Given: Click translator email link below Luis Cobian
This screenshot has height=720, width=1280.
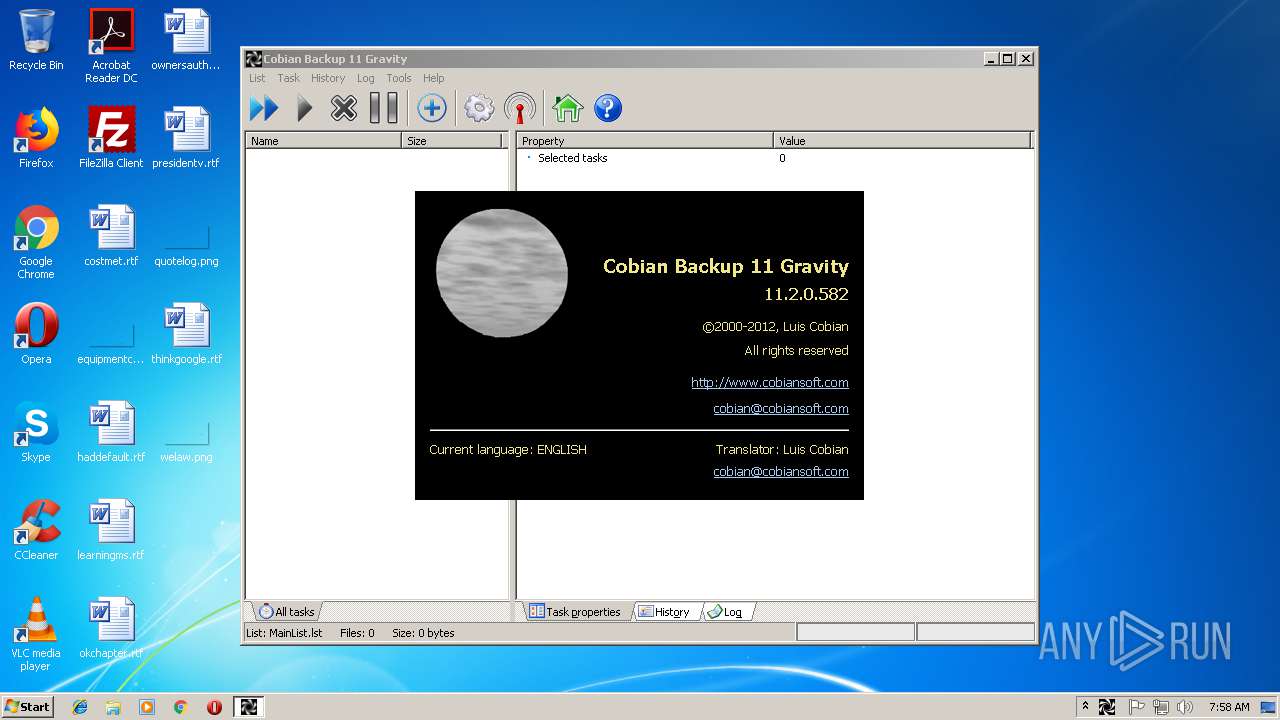Looking at the screenshot, I should [x=781, y=471].
